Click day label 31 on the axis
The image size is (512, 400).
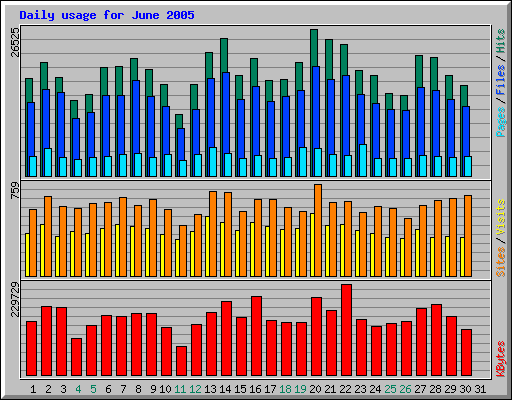[x=480, y=389]
